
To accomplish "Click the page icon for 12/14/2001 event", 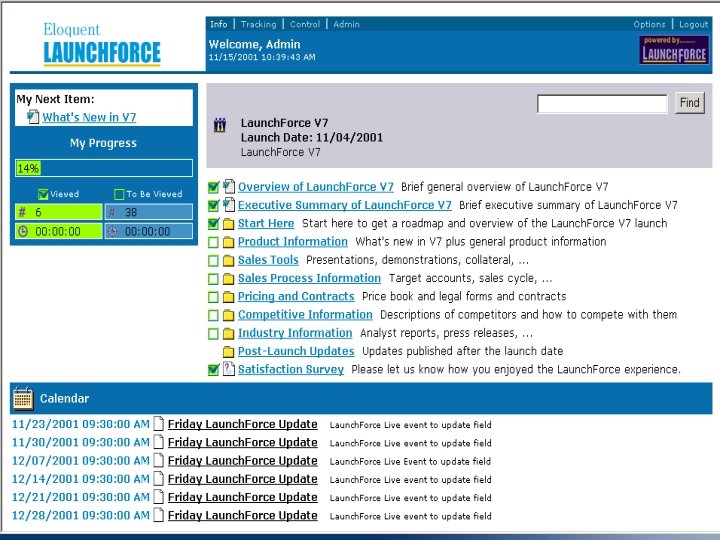I will (158, 478).
